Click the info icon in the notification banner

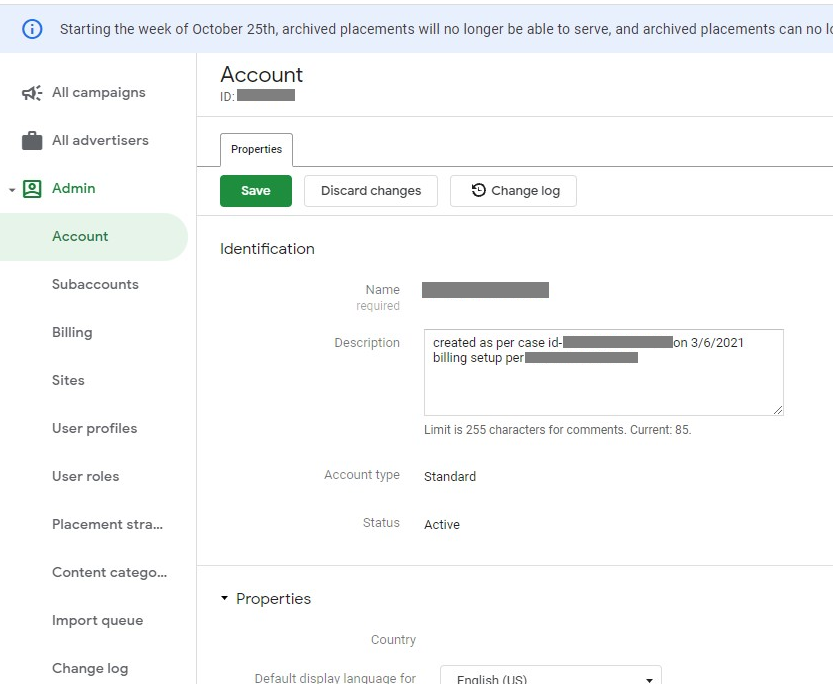[32, 29]
